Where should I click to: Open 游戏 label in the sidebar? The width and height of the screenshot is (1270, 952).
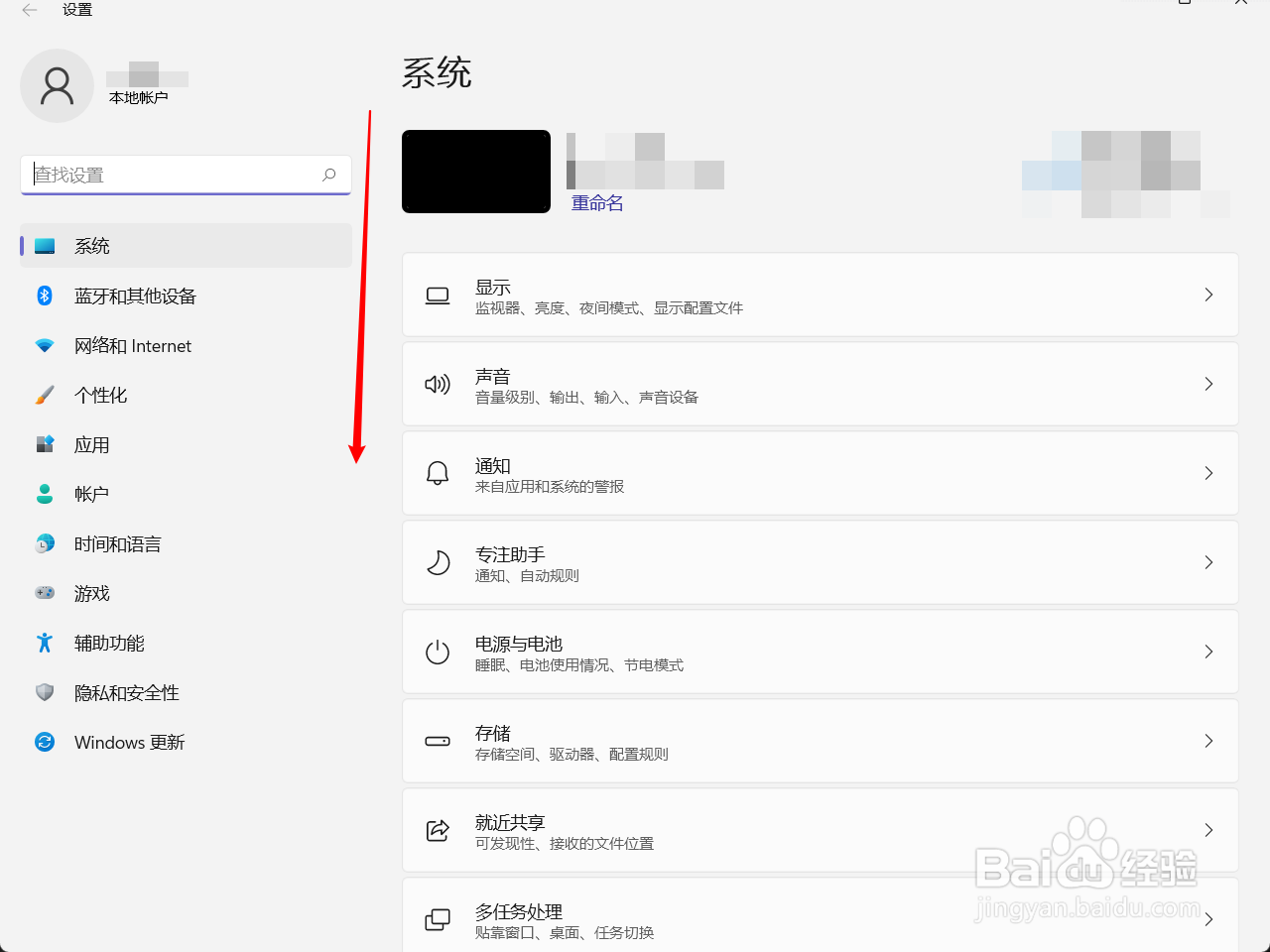click(92, 593)
